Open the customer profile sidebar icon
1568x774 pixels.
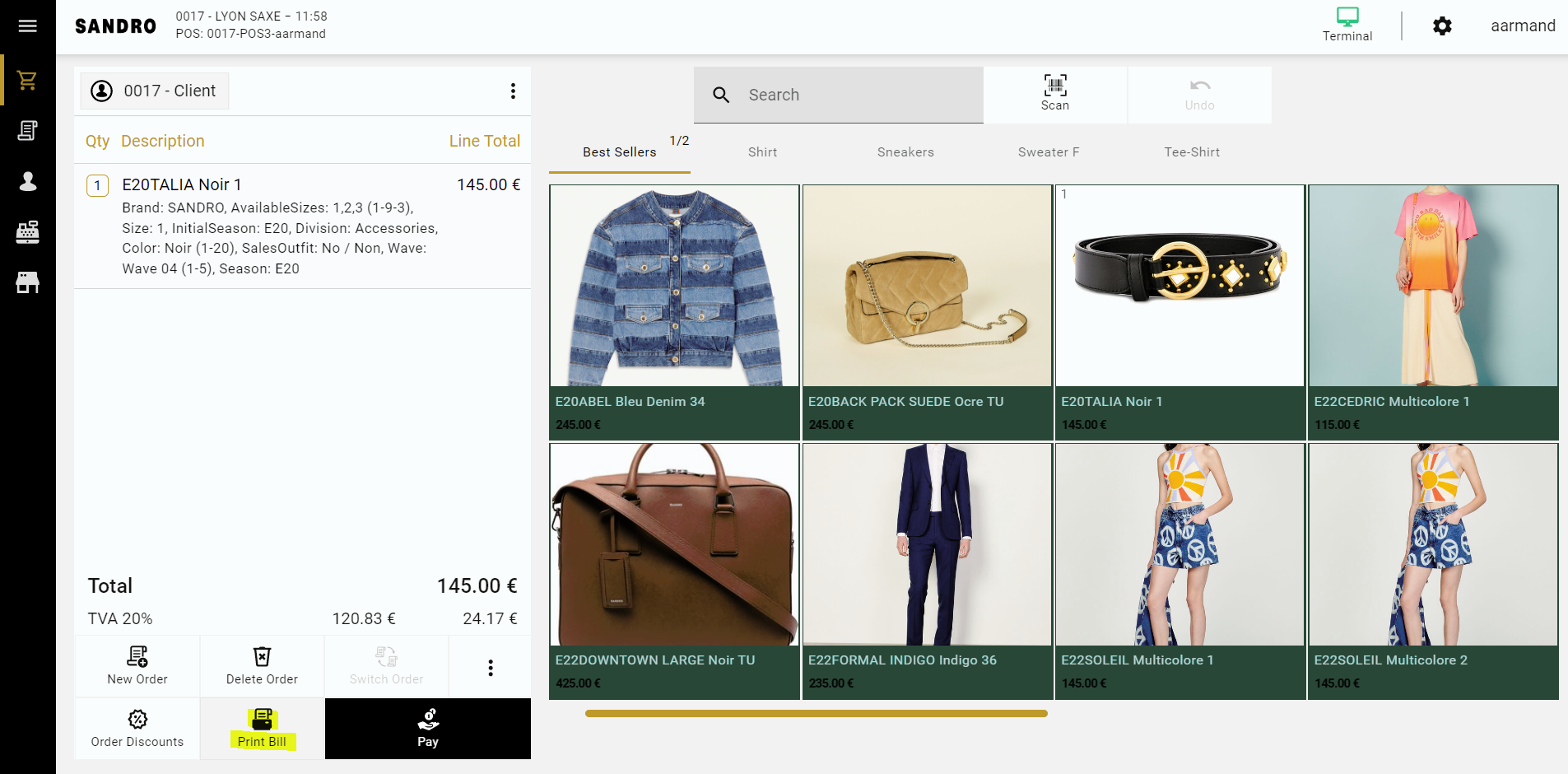pos(27,181)
